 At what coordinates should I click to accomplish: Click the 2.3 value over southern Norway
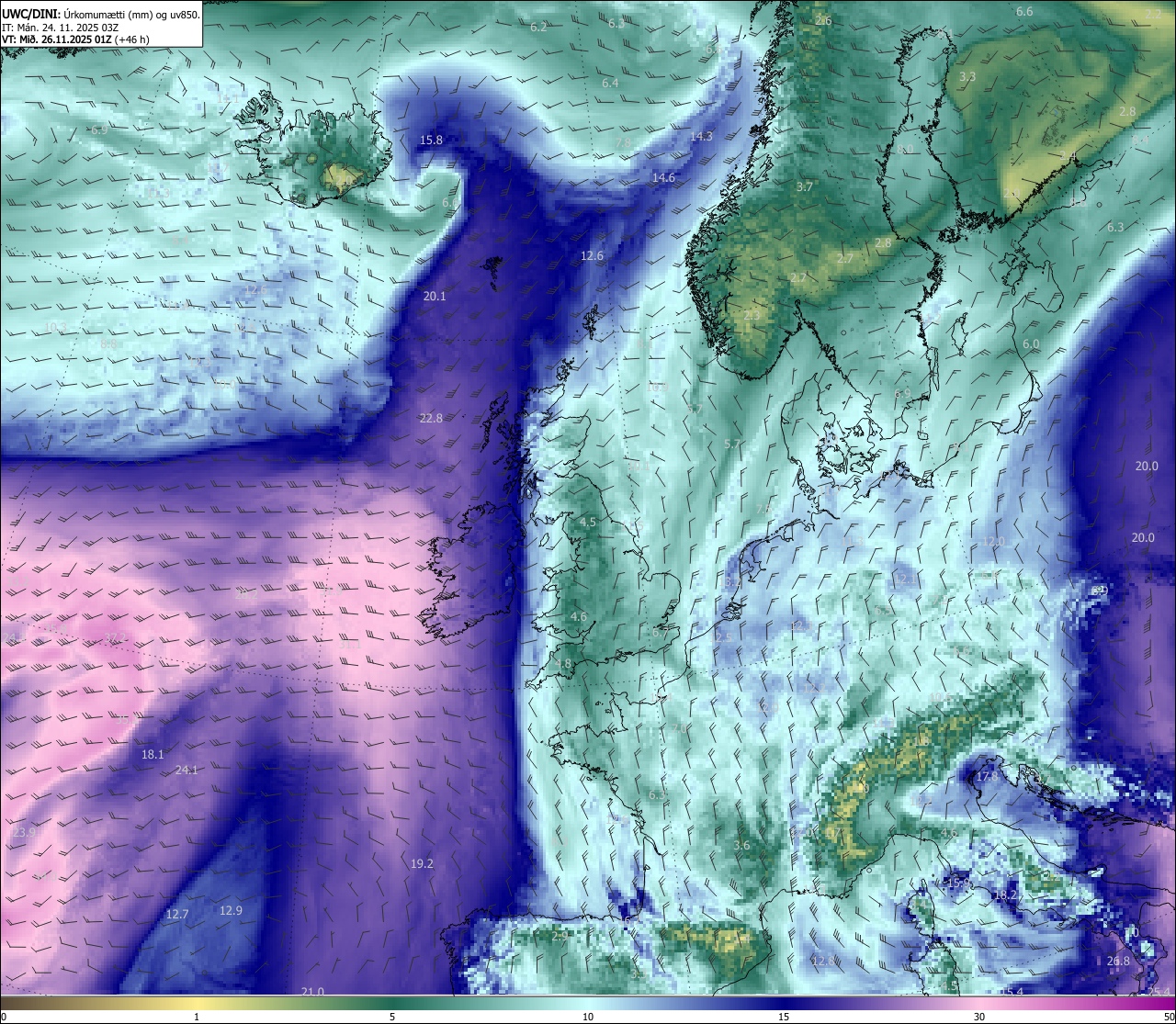click(752, 314)
